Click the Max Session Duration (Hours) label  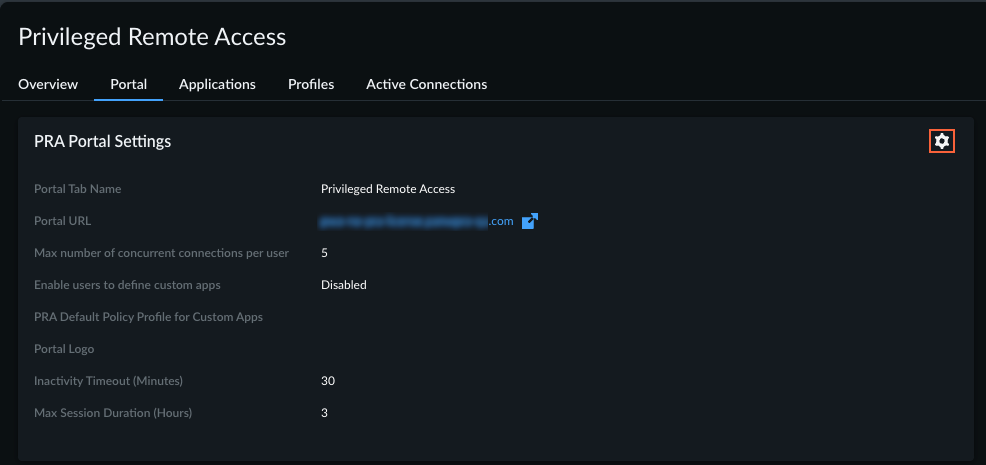(x=112, y=413)
